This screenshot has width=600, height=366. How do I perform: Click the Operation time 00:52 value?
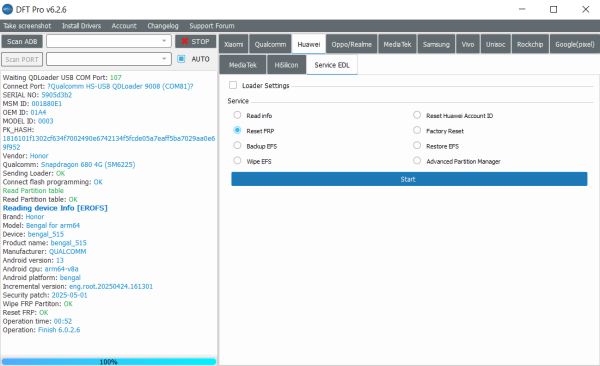point(63,321)
